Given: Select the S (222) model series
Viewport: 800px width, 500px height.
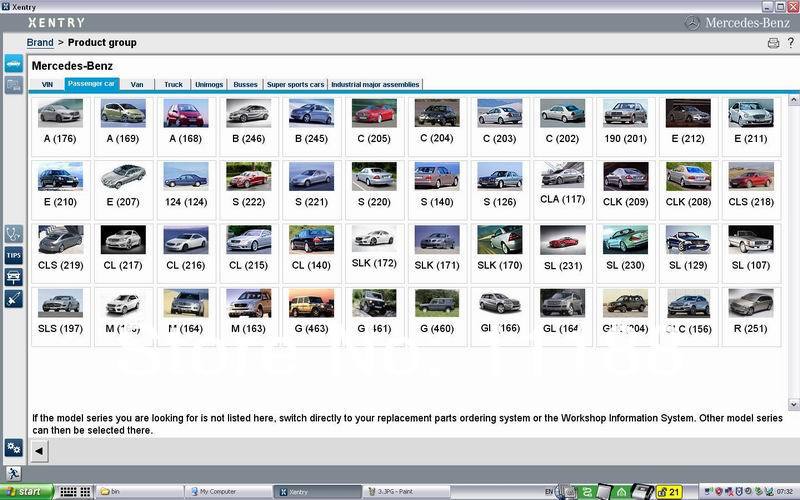Looking at the screenshot, I should (248, 190).
